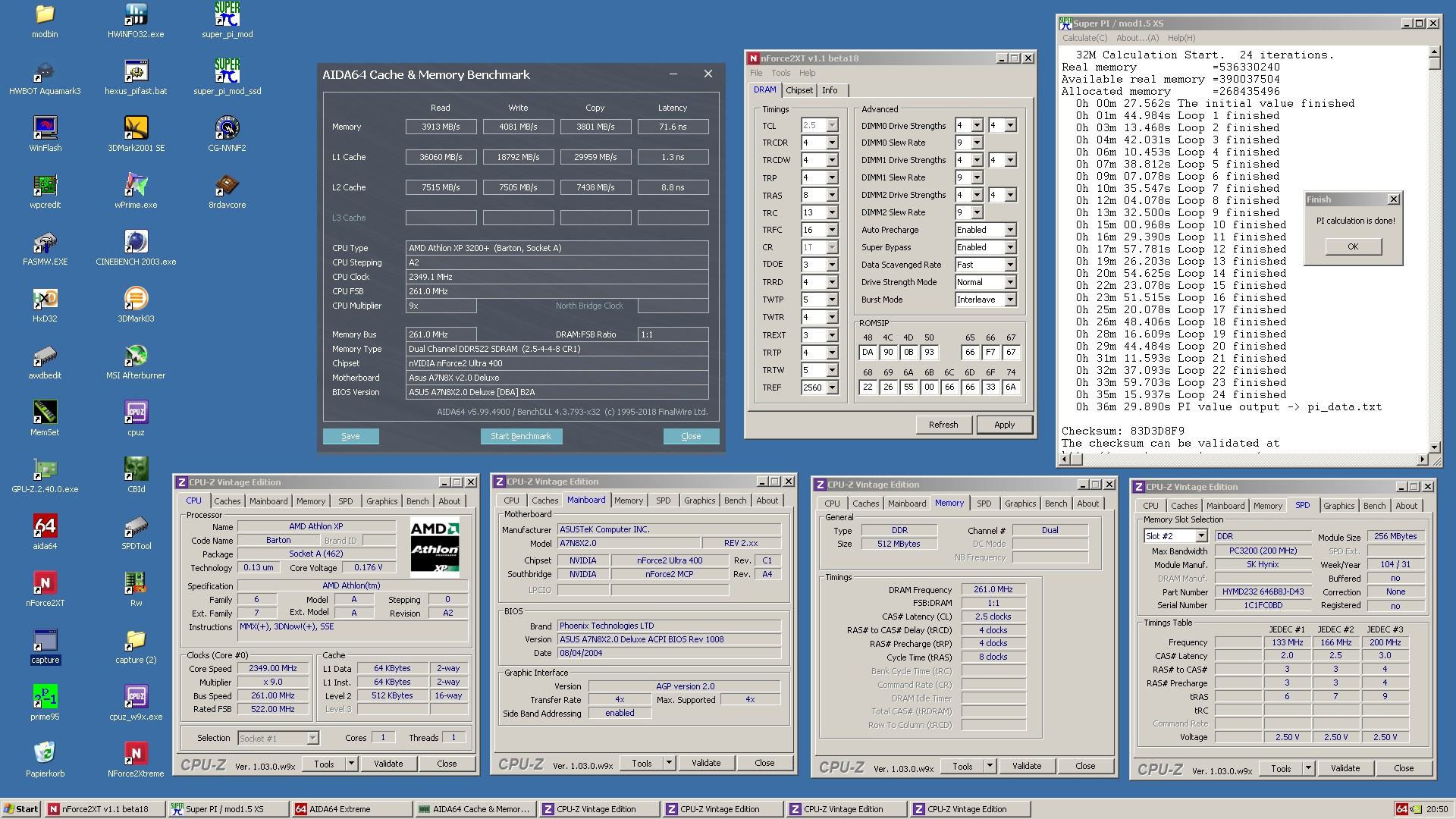Open wpcredit desktop icon
1456x819 pixels.
[45, 191]
